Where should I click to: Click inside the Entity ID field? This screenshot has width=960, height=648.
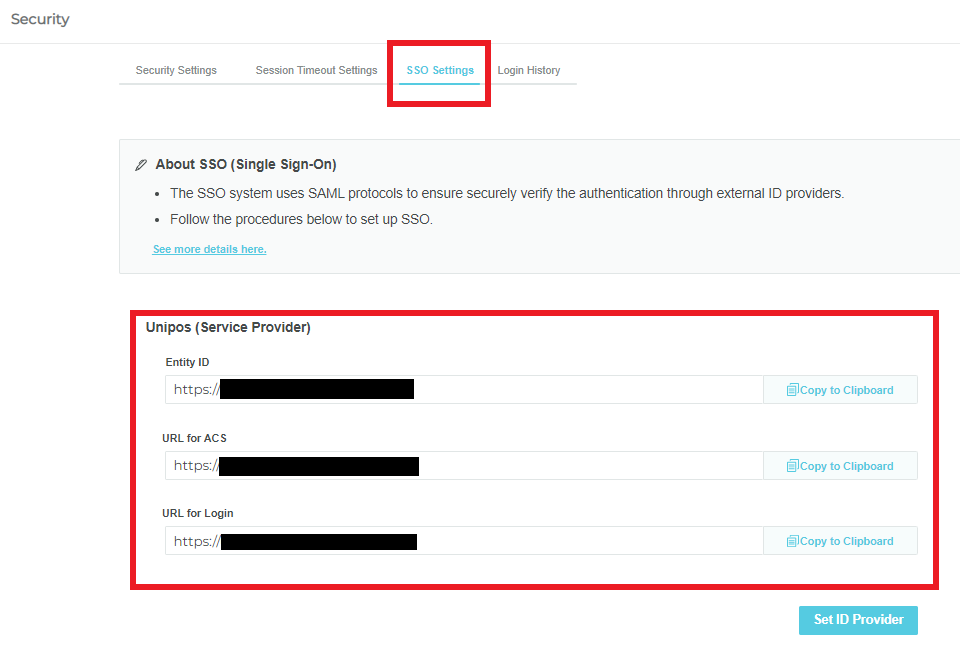[x=464, y=390]
